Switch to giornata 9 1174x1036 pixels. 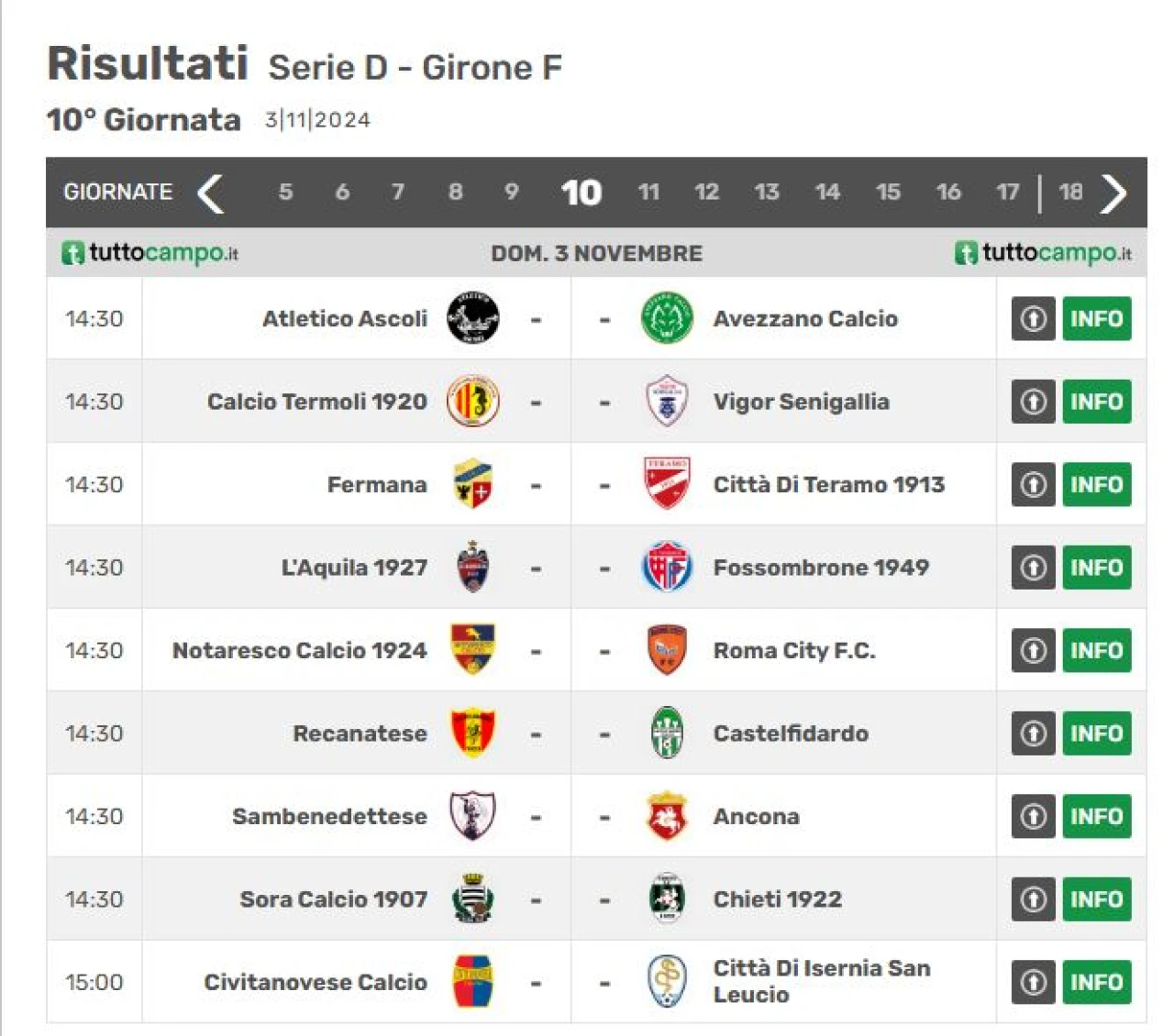pyautogui.click(x=512, y=193)
